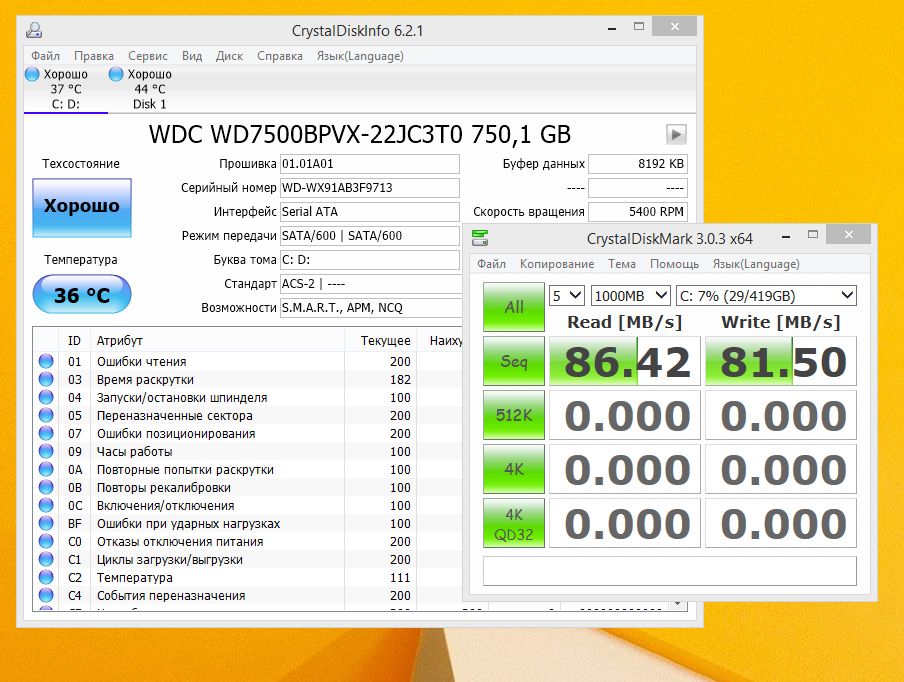The height and width of the screenshot is (682, 904).
Task: Click the 36 °C temperature button
Action: pos(82,294)
